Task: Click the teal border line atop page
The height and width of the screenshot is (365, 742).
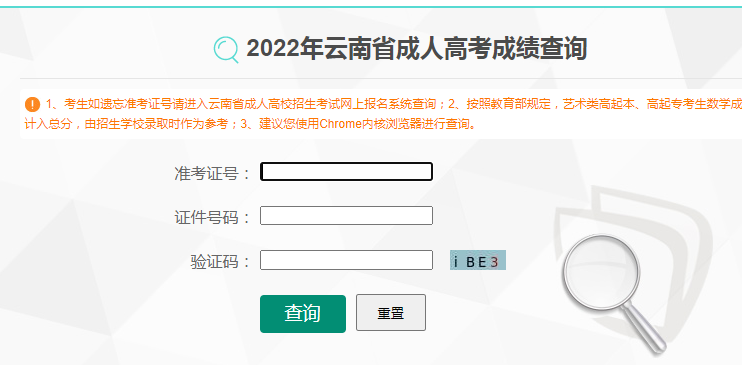Action: click(371, 7)
